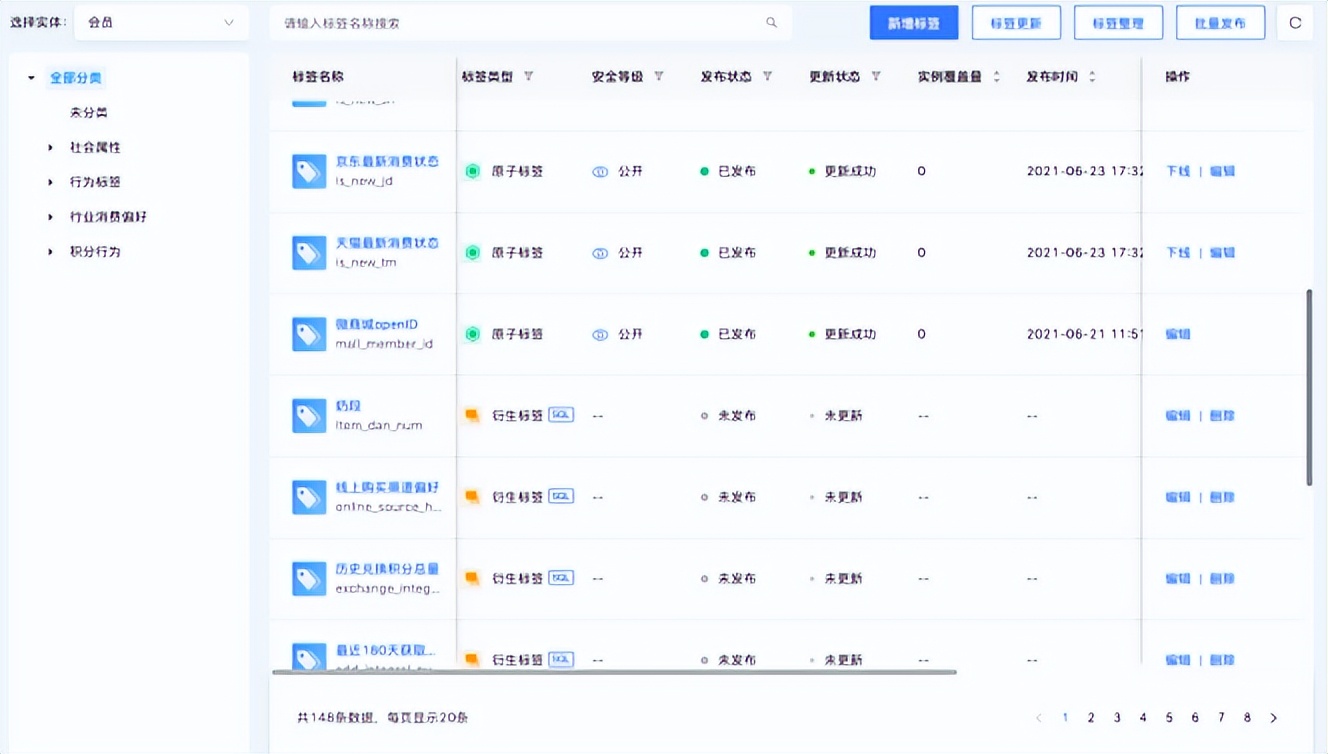Viewport: 1328px width, 754px height.
Task: Click the sort control on 发布时间 column
Action: click(x=1090, y=75)
